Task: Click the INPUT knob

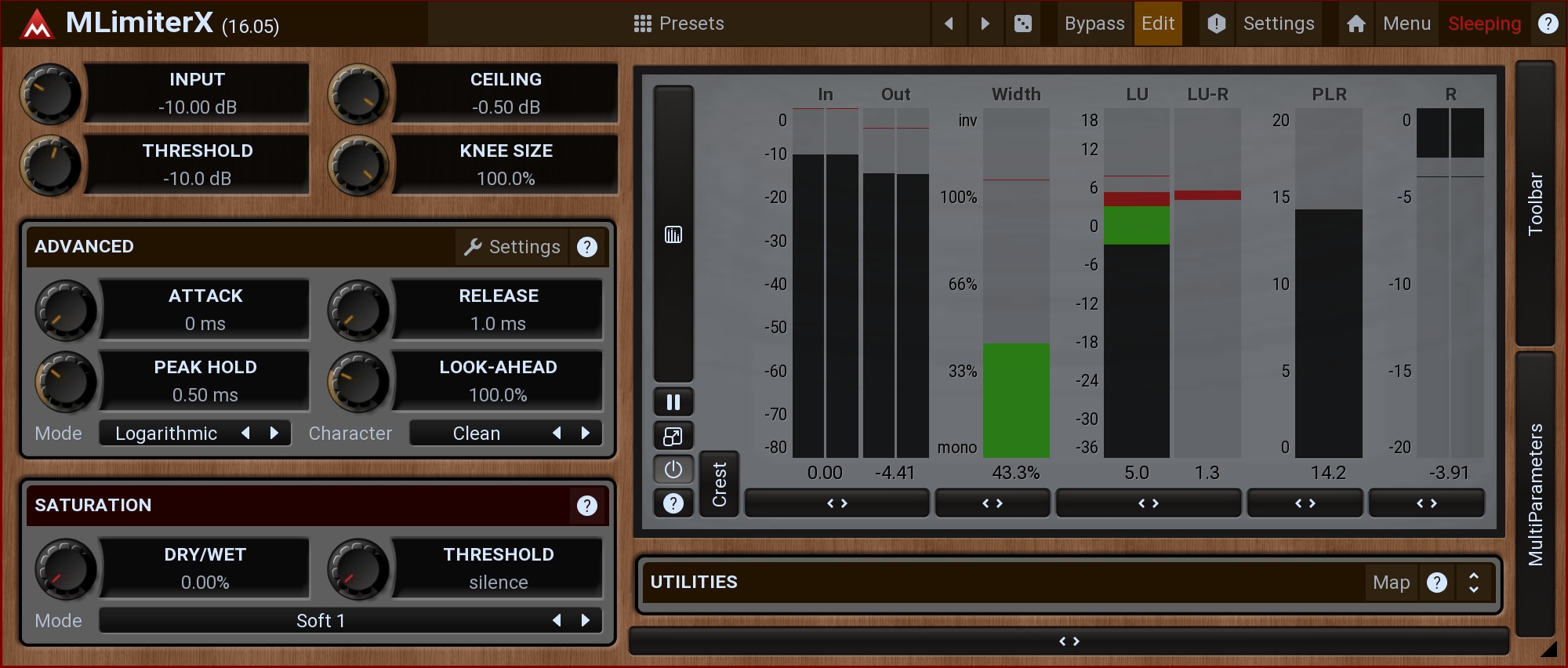Action: 50,94
